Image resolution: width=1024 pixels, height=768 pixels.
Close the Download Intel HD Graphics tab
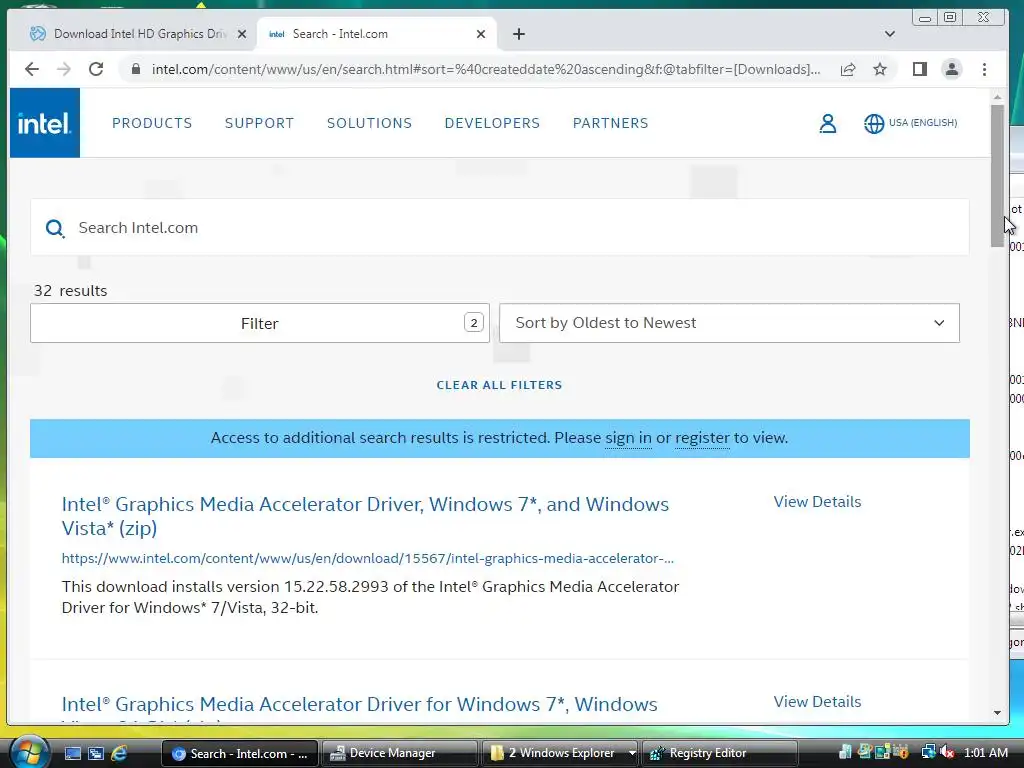click(242, 34)
